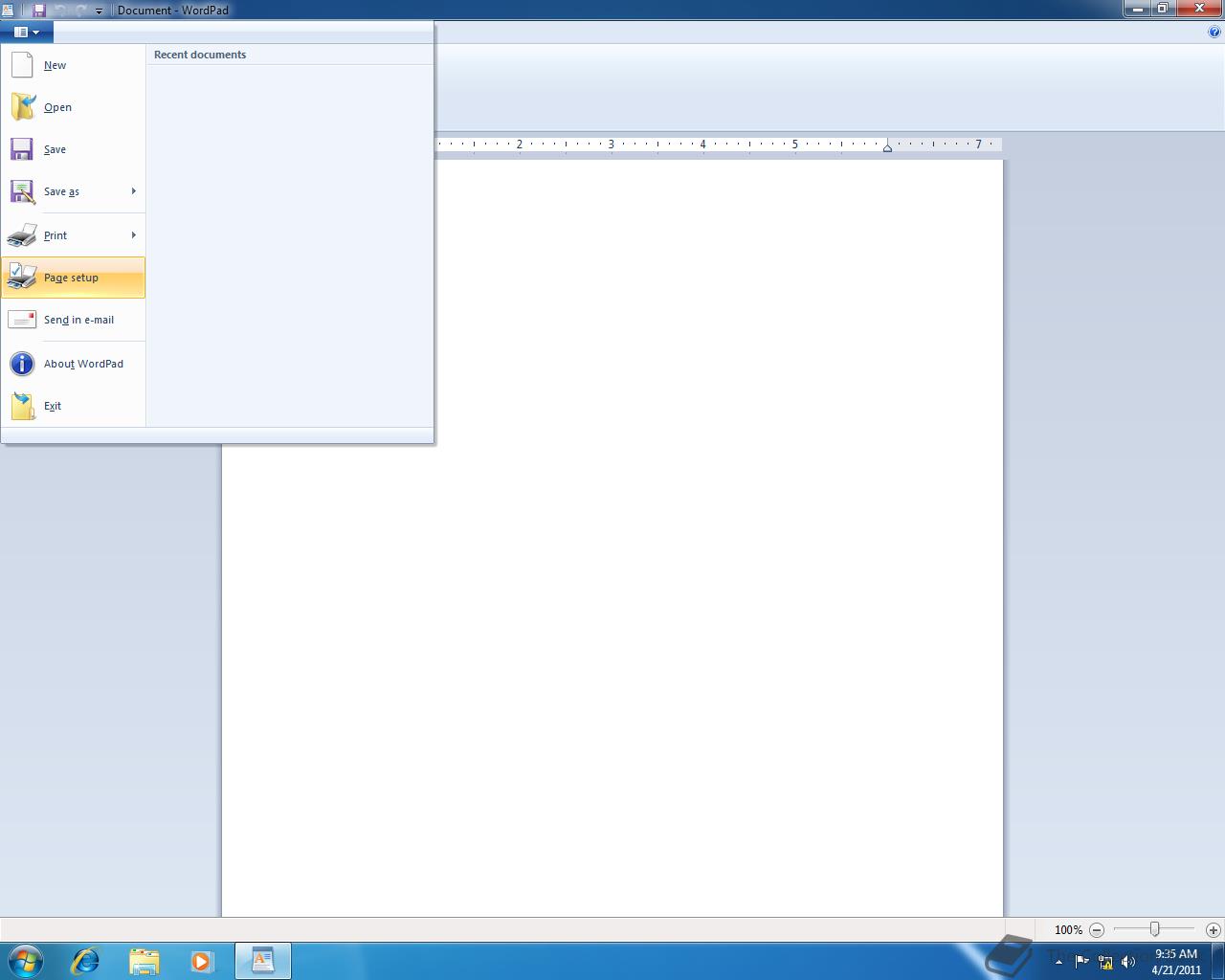1225x980 pixels.
Task: Click the zoom out minus button
Action: (1097, 929)
